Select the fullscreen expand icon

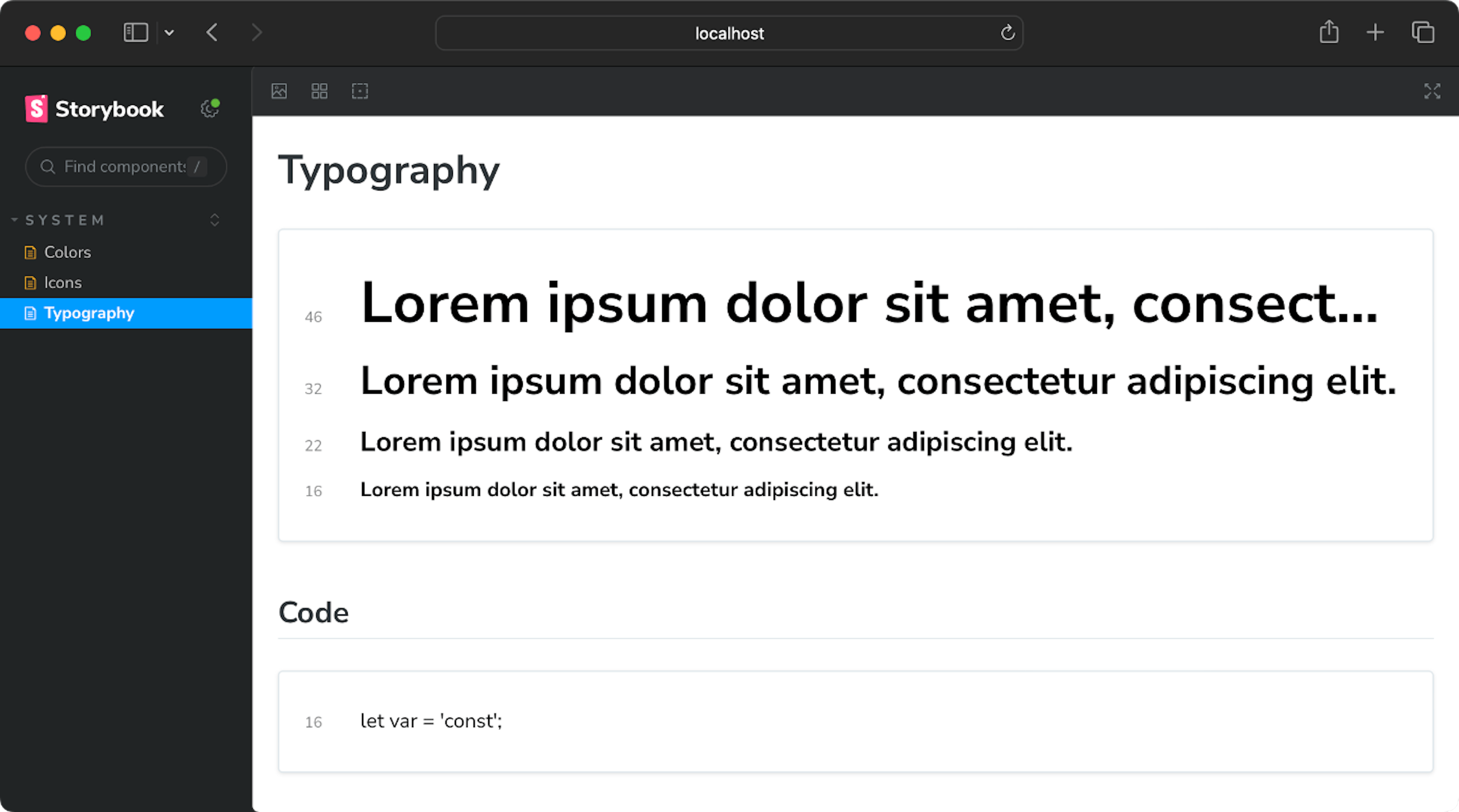pos(1432,91)
